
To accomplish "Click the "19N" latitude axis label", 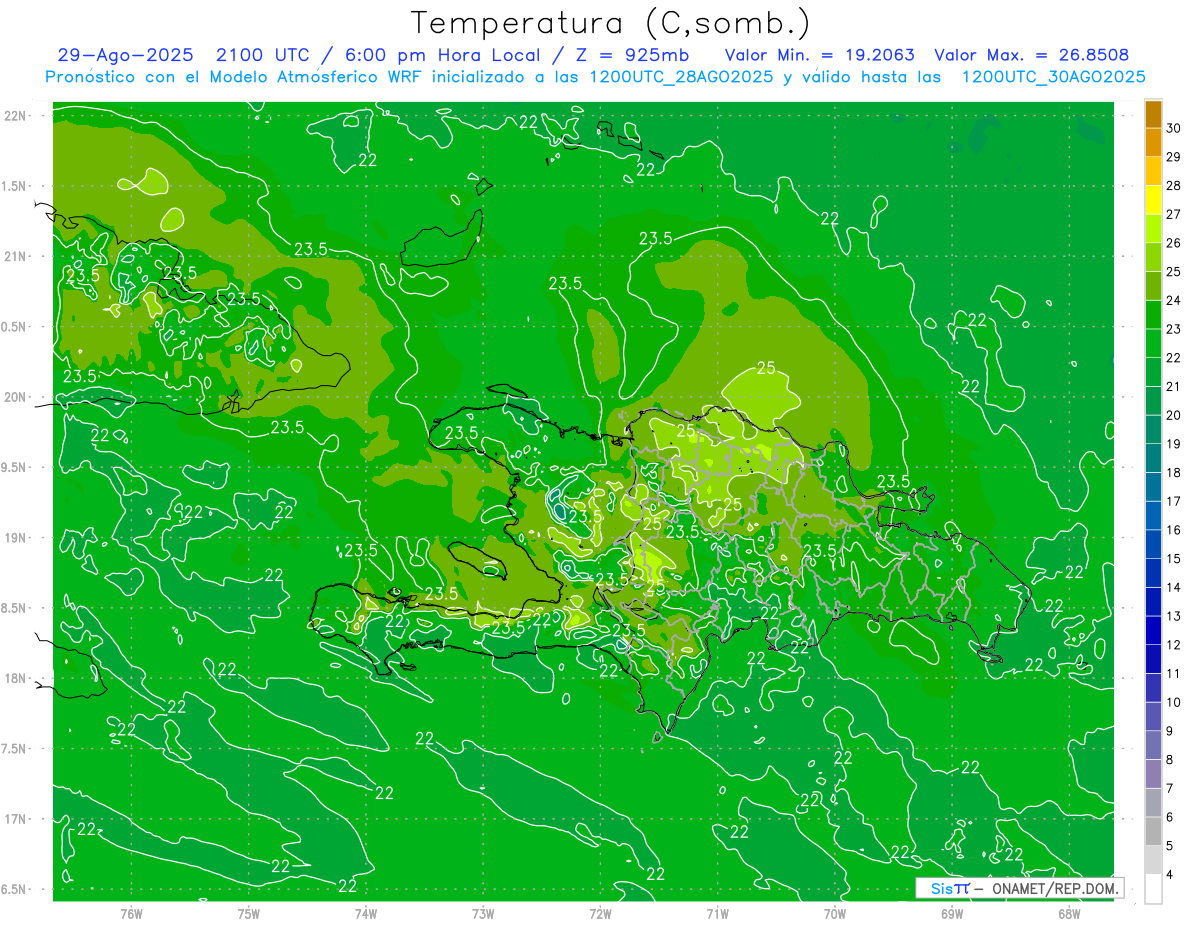I will point(14,538).
